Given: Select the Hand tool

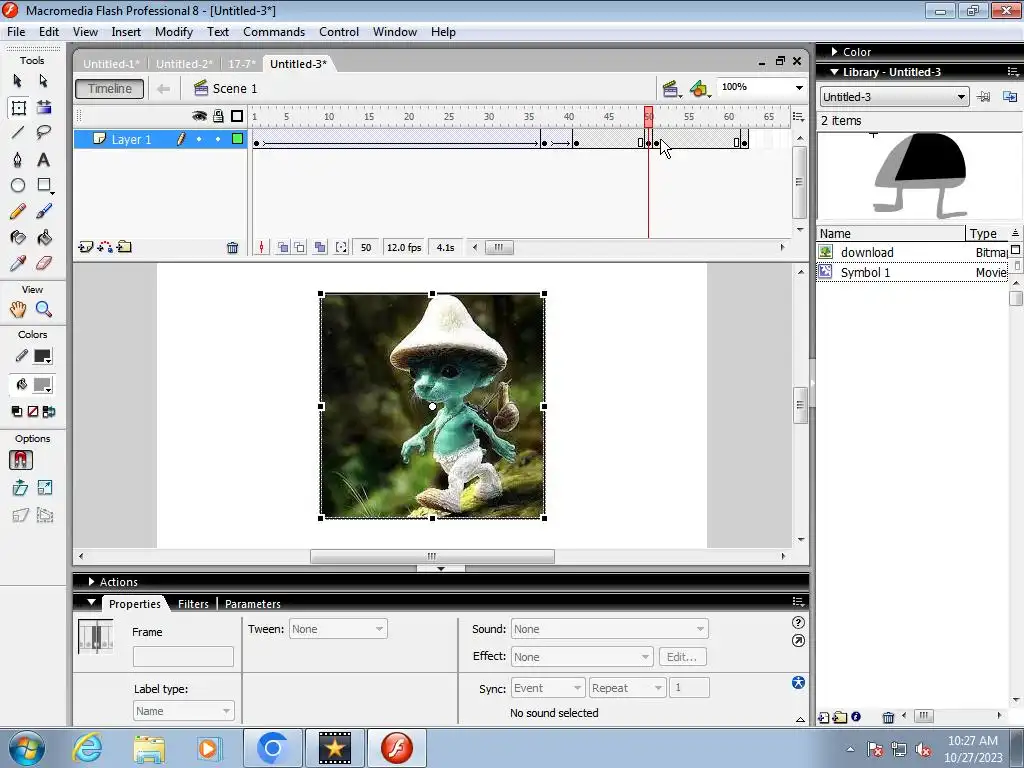Looking at the screenshot, I should coord(18,310).
